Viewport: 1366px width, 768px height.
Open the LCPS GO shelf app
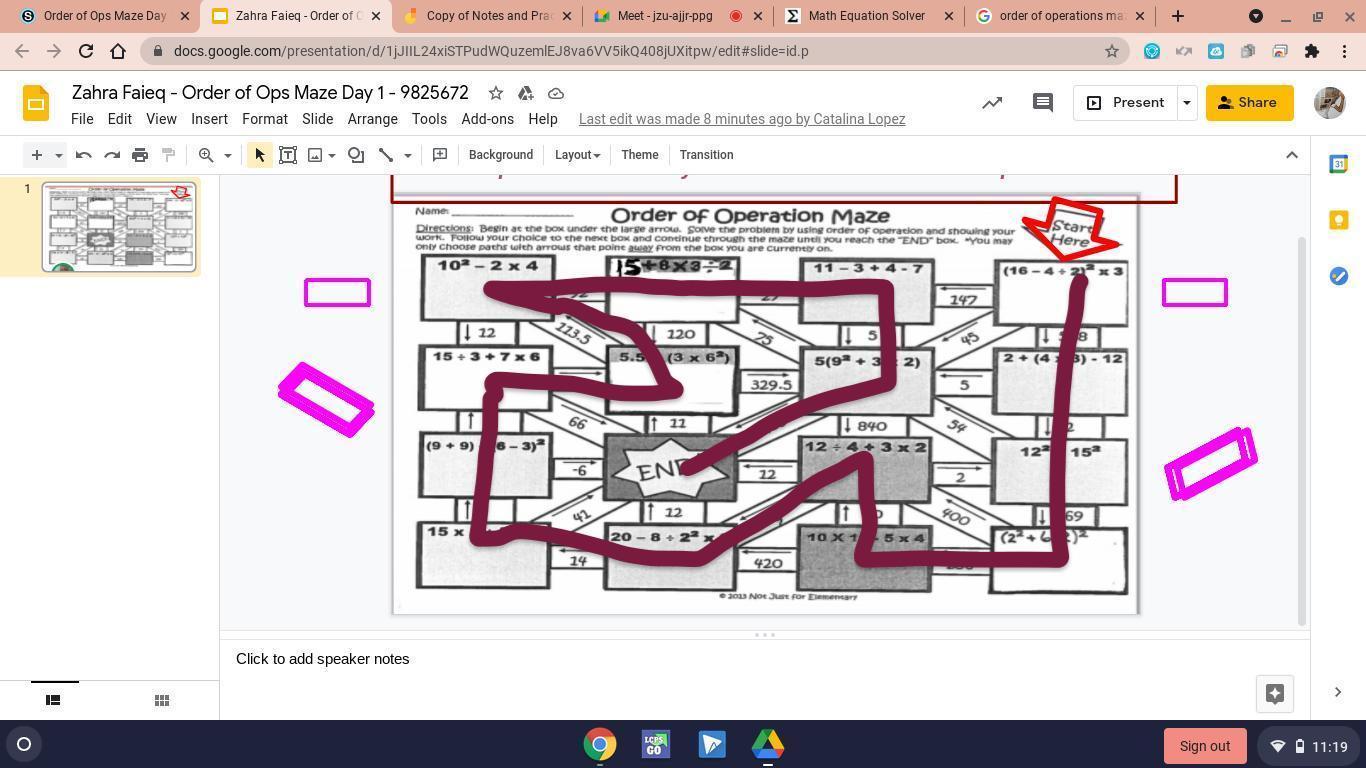click(656, 745)
